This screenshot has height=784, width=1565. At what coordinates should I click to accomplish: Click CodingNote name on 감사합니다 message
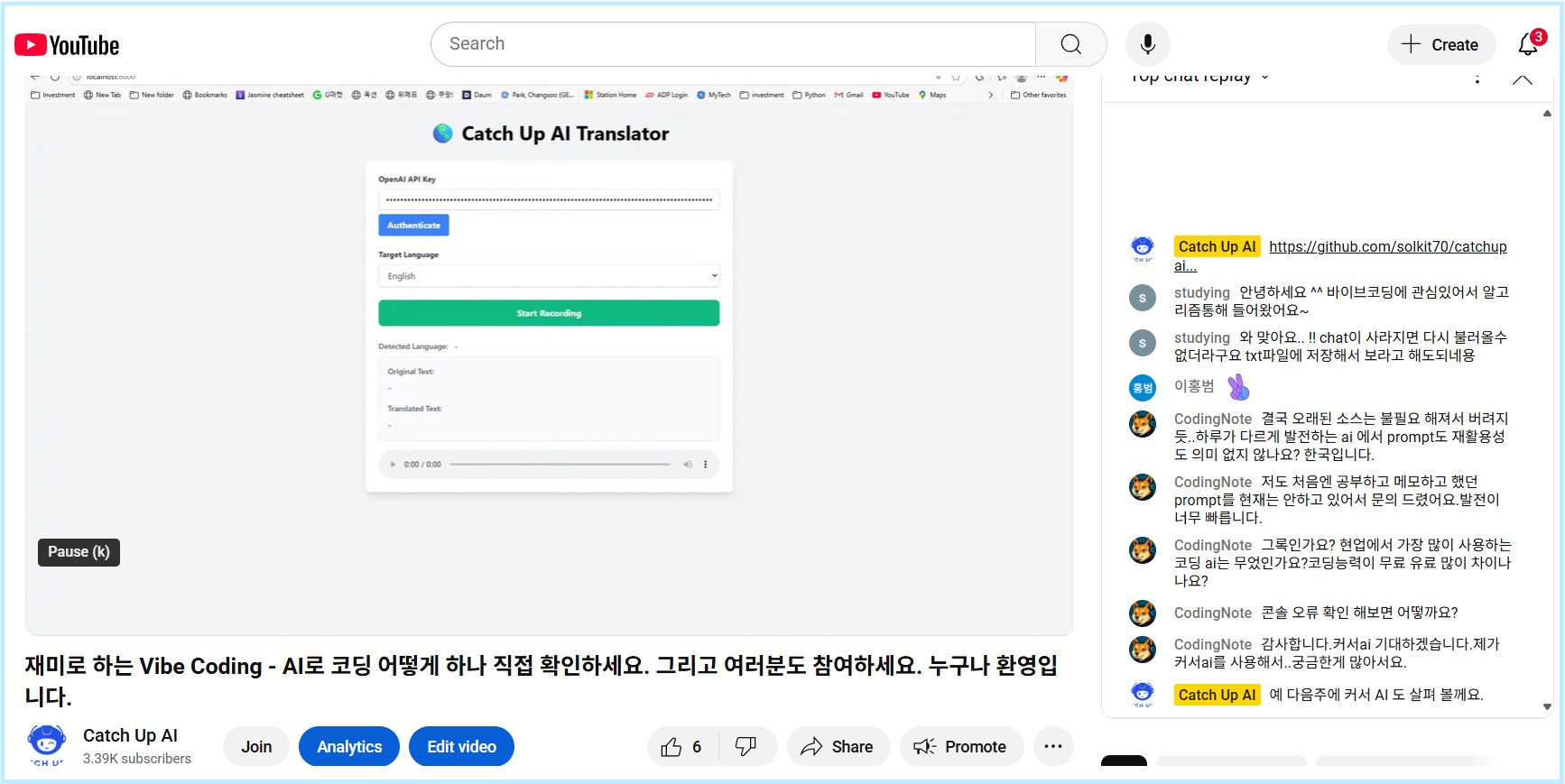[x=1212, y=644]
